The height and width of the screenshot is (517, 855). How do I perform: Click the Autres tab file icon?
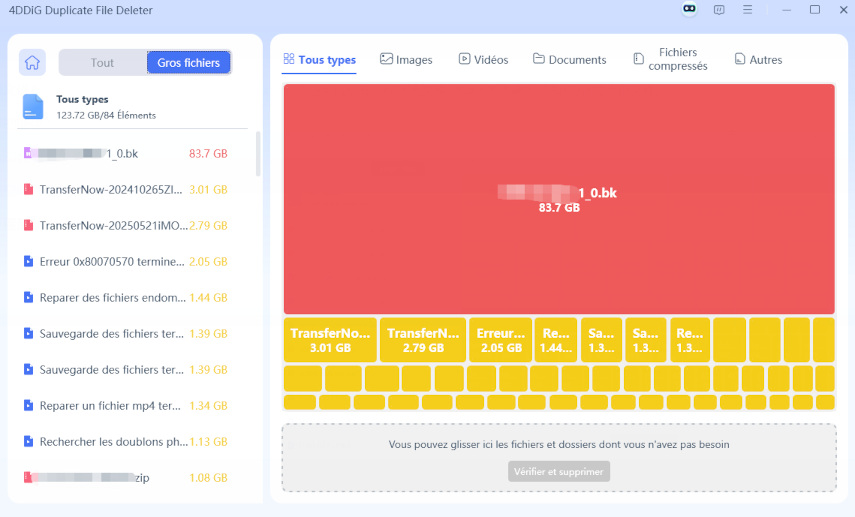pos(739,59)
